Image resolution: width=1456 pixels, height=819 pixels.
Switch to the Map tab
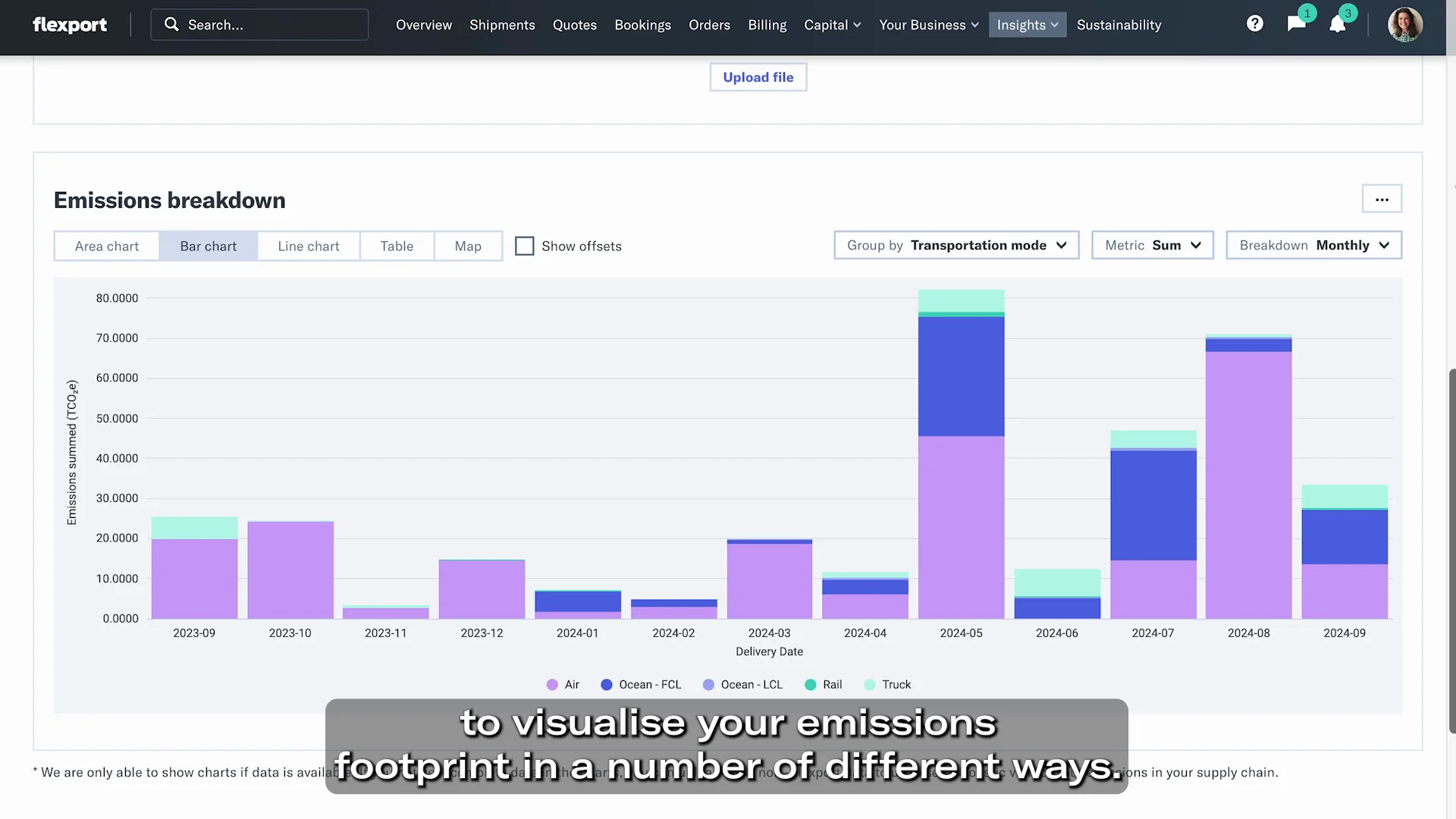point(468,246)
